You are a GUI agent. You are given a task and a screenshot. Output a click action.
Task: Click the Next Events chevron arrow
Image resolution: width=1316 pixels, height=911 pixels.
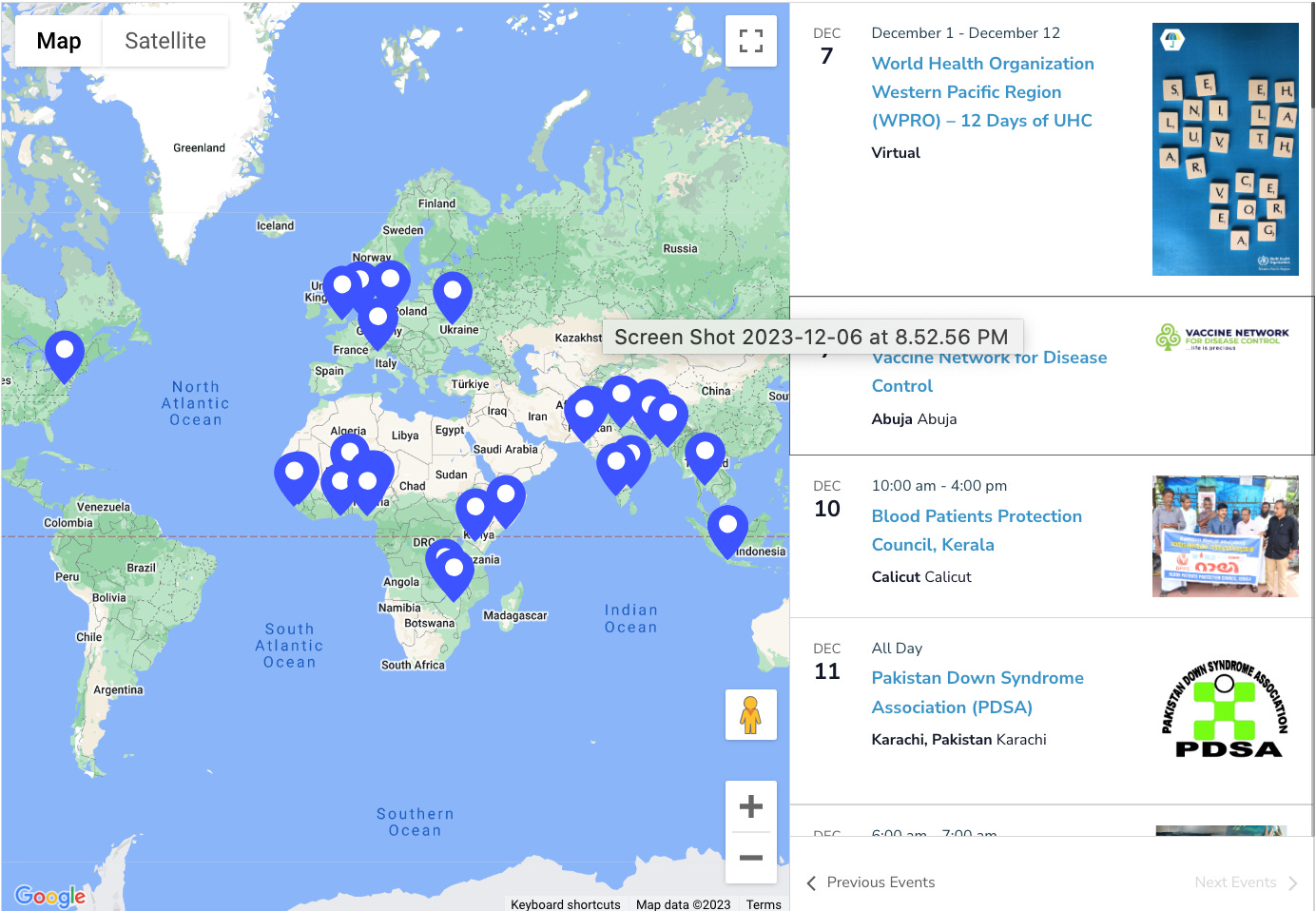click(x=1292, y=883)
